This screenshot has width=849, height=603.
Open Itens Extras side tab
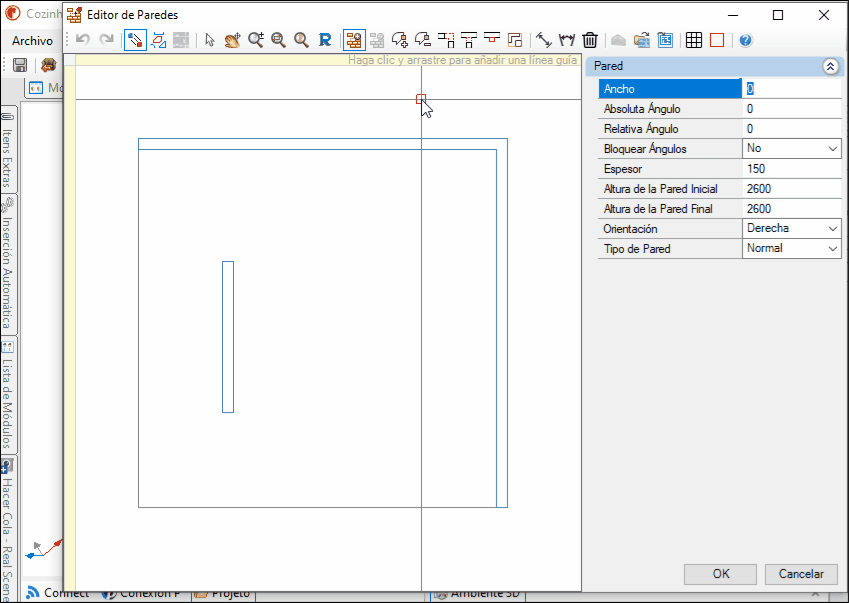(8, 149)
